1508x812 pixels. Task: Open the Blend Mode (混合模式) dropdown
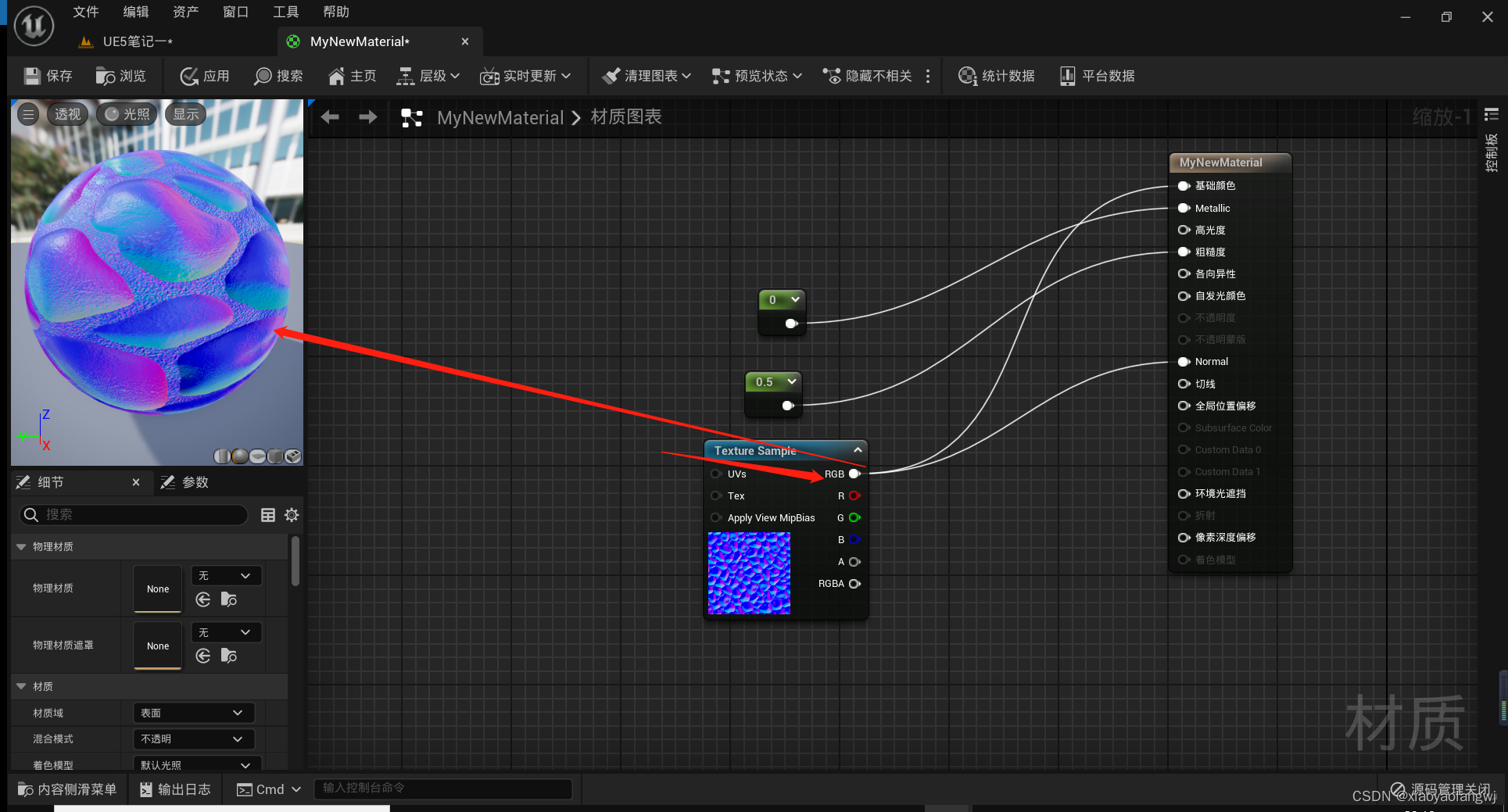[193, 739]
